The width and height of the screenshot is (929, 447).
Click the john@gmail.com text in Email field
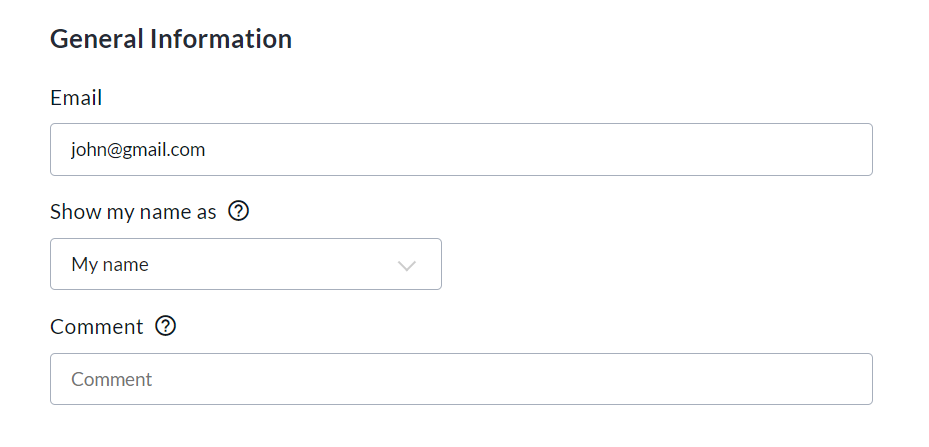tap(138, 150)
